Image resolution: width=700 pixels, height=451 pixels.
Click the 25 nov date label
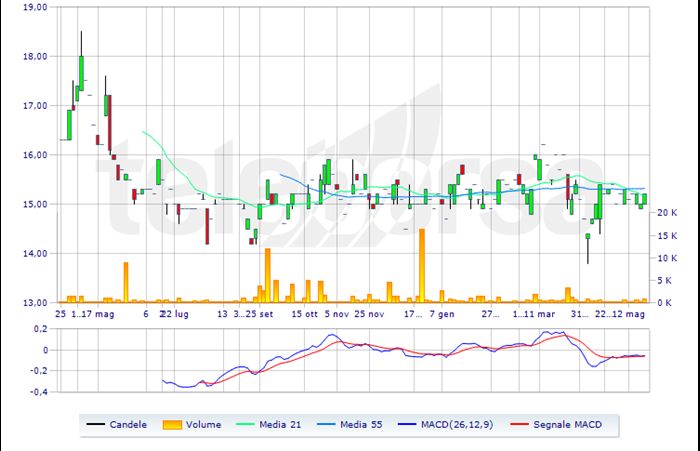pos(369,314)
